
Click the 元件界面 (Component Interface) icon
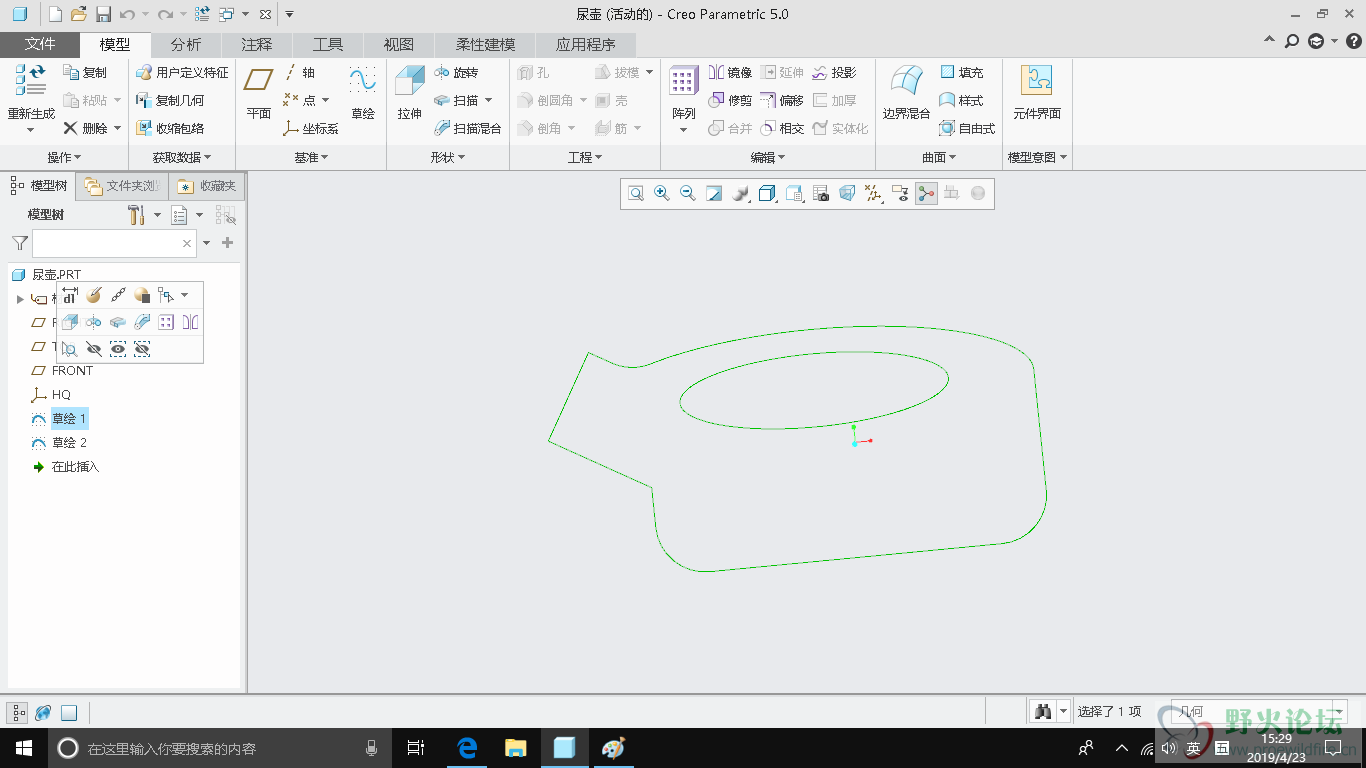[x=1036, y=81]
